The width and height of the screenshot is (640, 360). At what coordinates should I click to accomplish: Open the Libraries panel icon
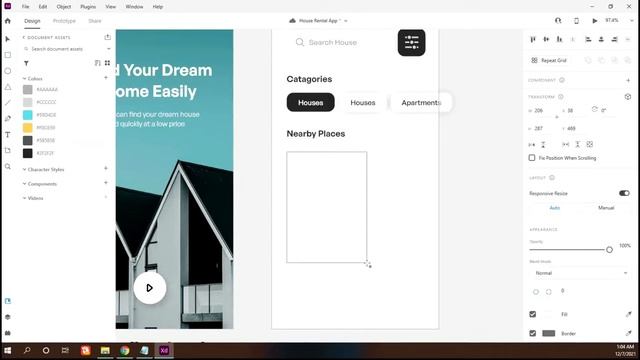coord(7,301)
